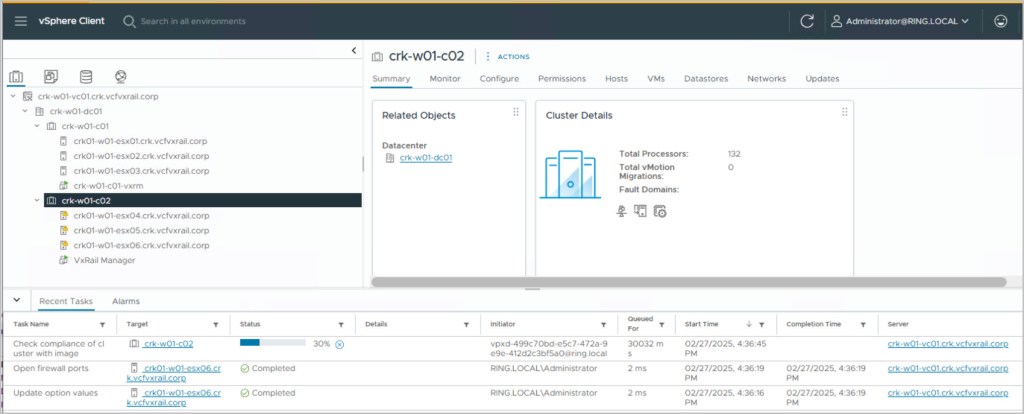Cancel the running compliance check task

tap(340, 344)
